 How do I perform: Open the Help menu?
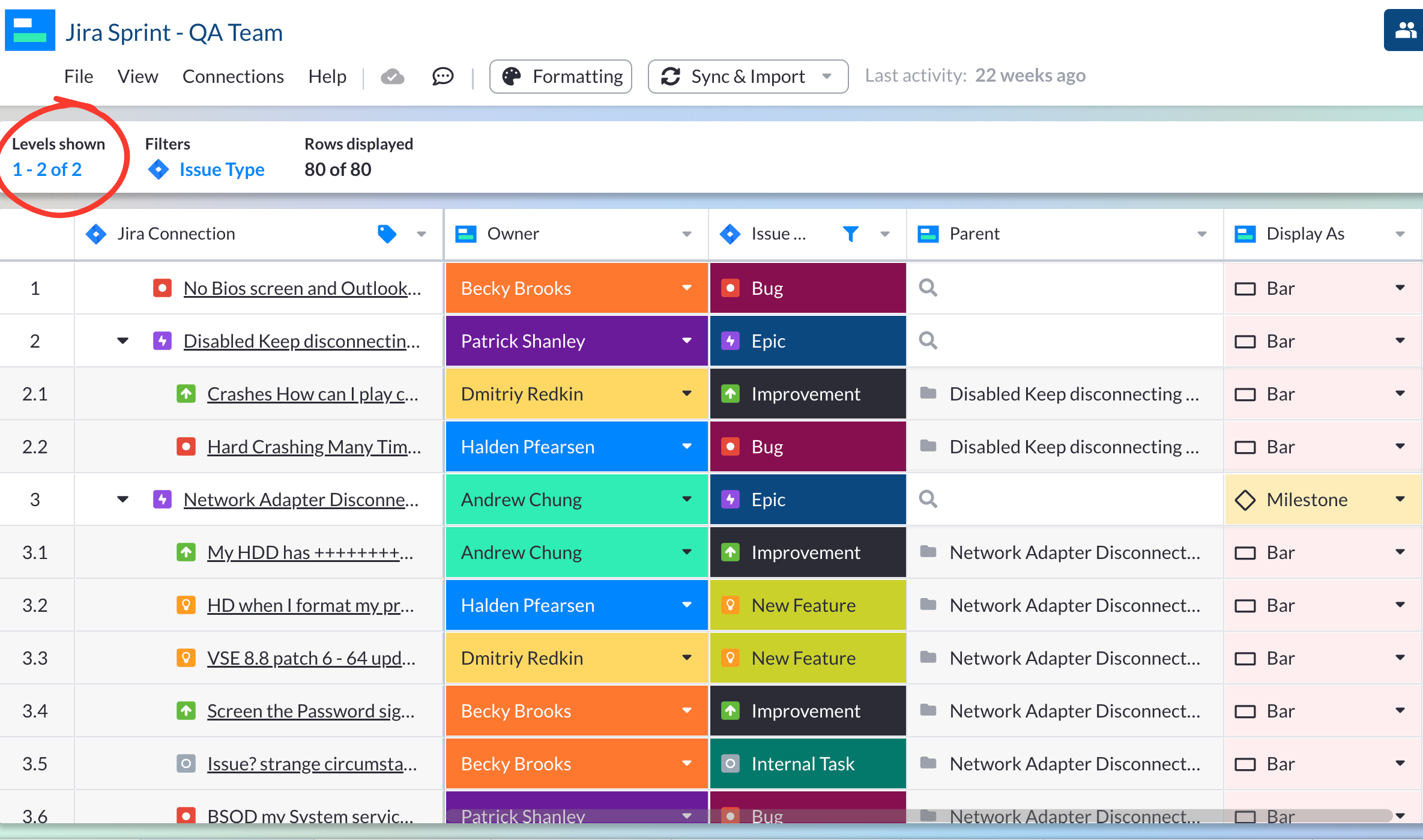[x=327, y=76]
